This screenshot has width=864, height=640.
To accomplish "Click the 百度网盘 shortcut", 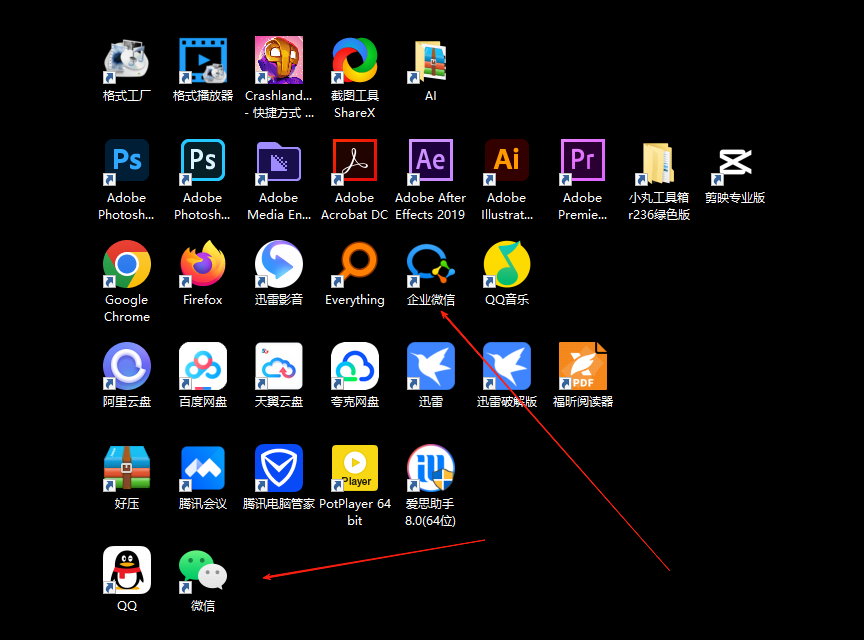I will click(203, 366).
